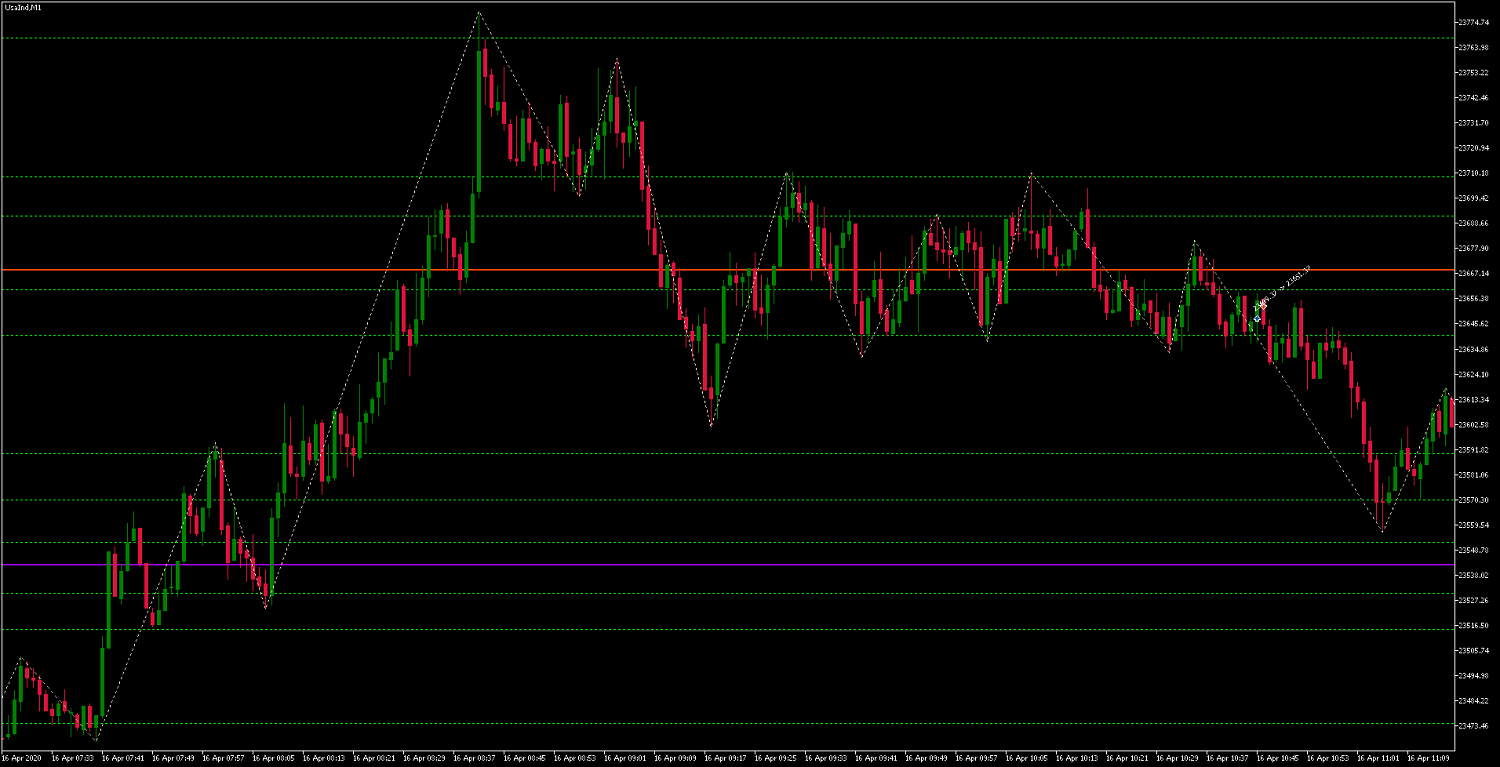Click price label 23667.14 on price scale

1474,273
